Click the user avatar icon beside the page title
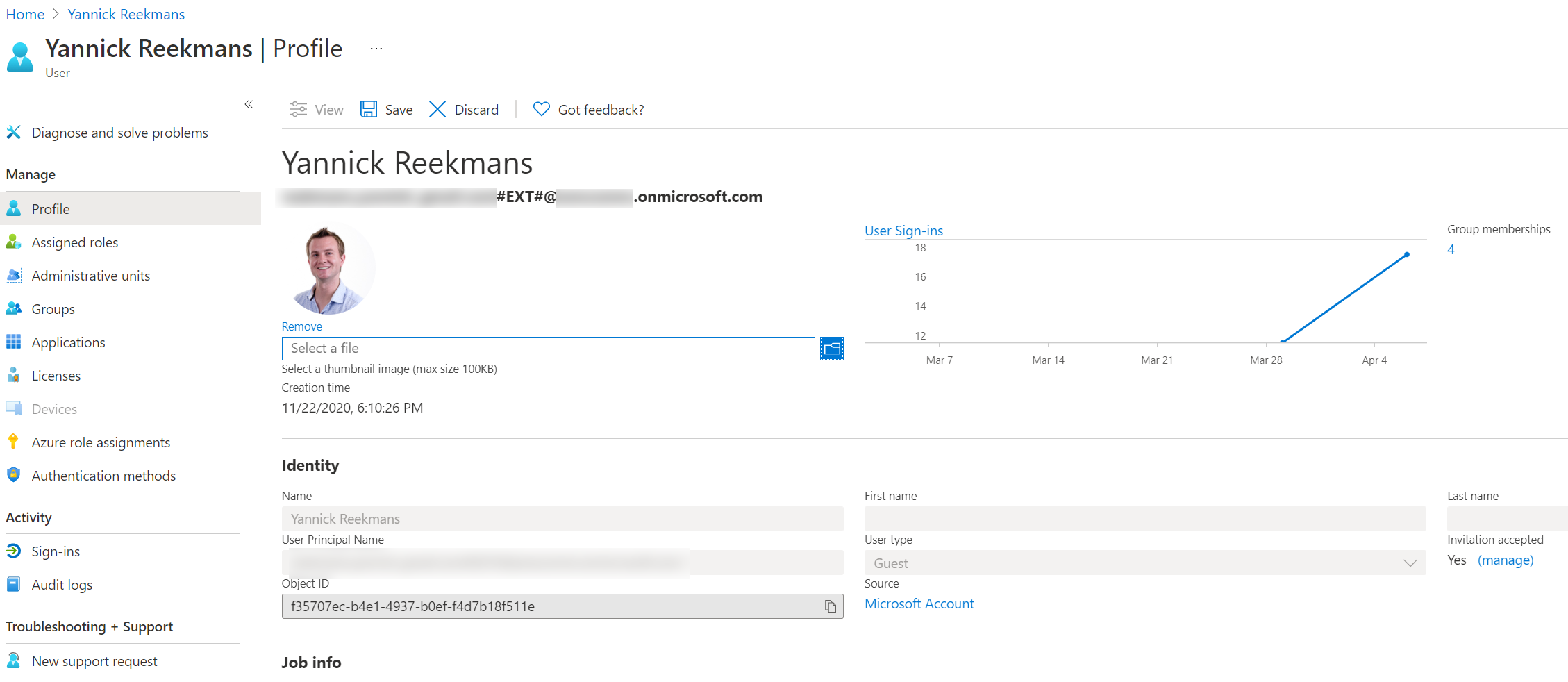This screenshot has width=1568, height=682. [20, 57]
